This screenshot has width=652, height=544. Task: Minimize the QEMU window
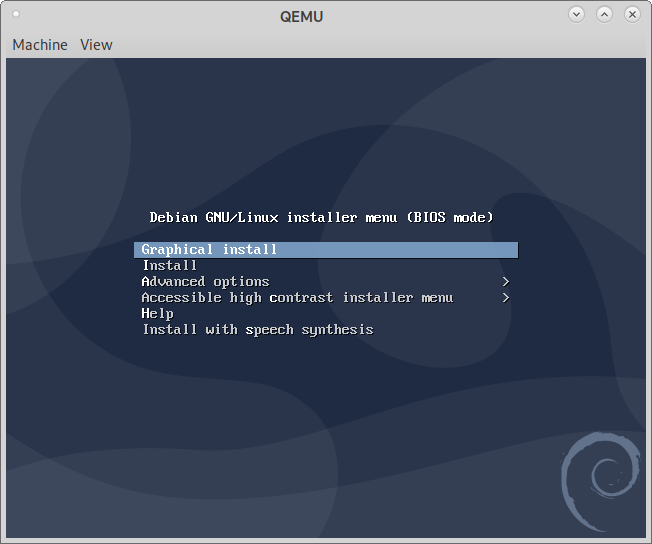(576, 15)
